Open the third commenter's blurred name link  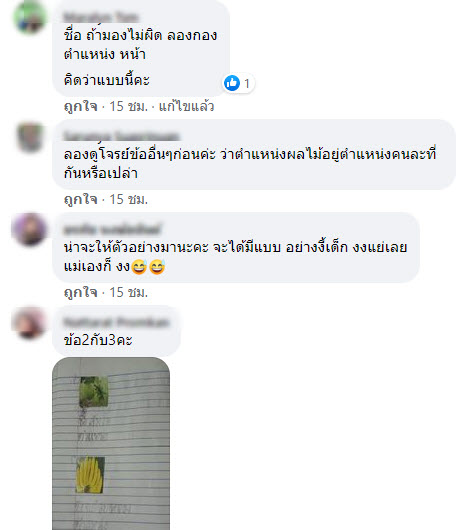[112, 230]
